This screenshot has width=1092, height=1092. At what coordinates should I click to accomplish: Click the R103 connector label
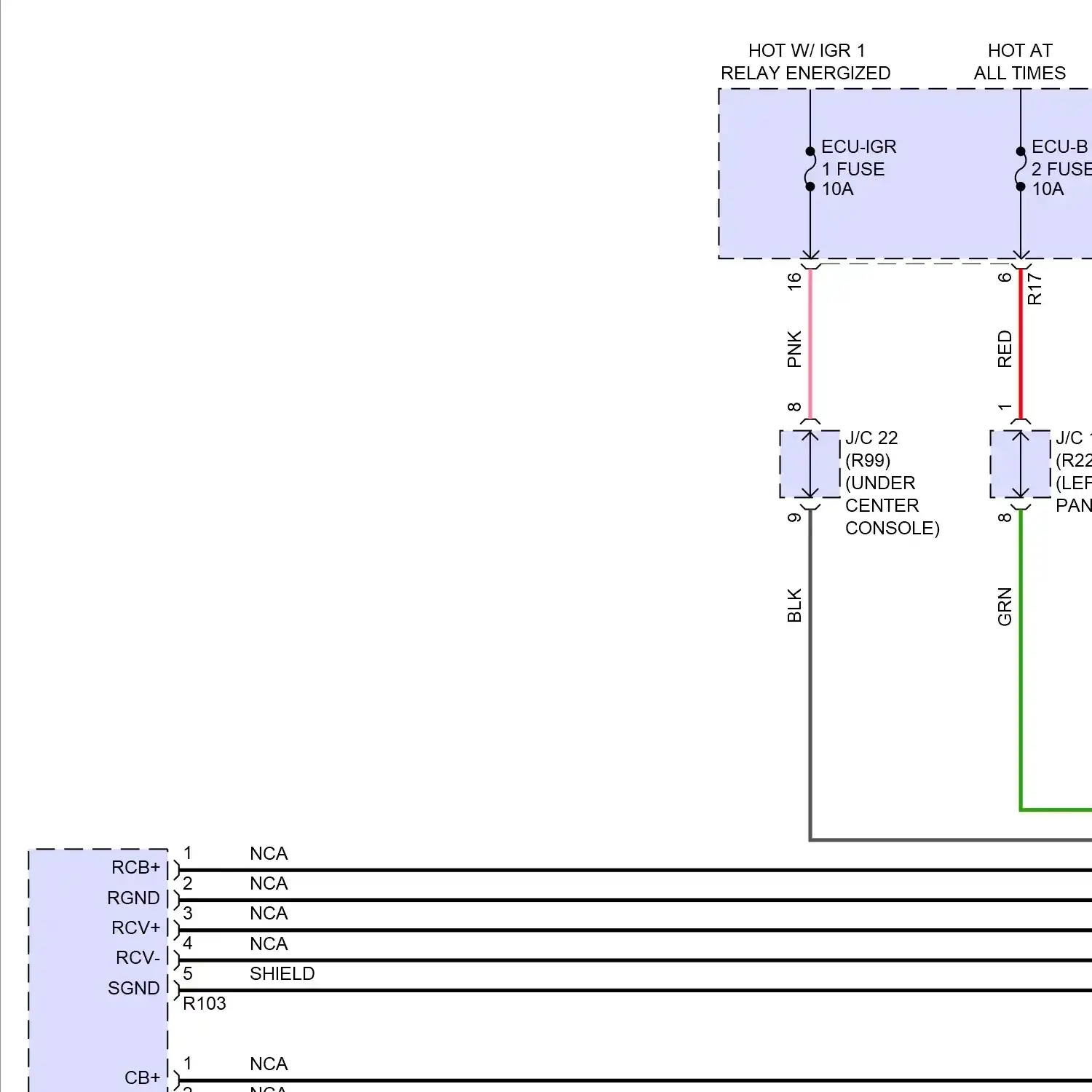(205, 1004)
